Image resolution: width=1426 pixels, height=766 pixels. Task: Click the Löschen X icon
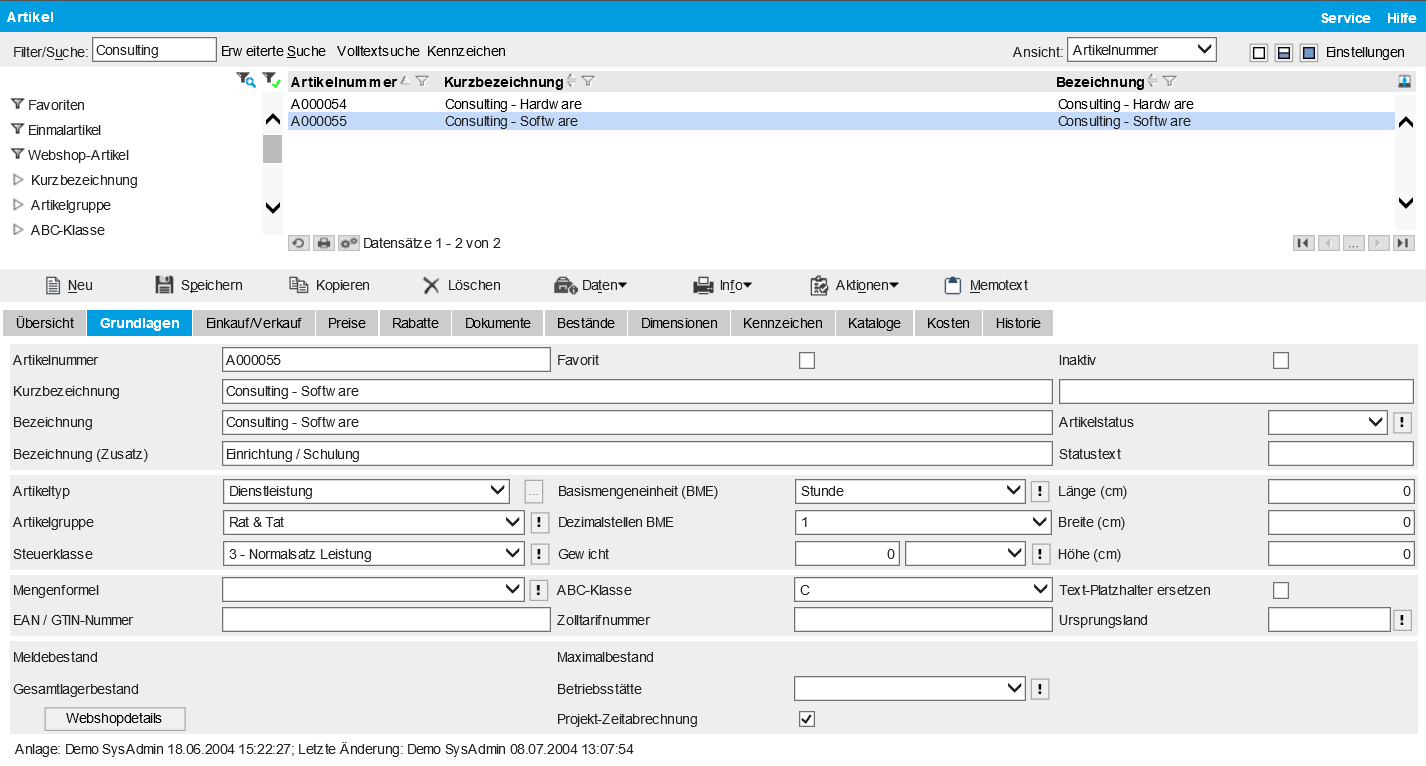(x=431, y=285)
